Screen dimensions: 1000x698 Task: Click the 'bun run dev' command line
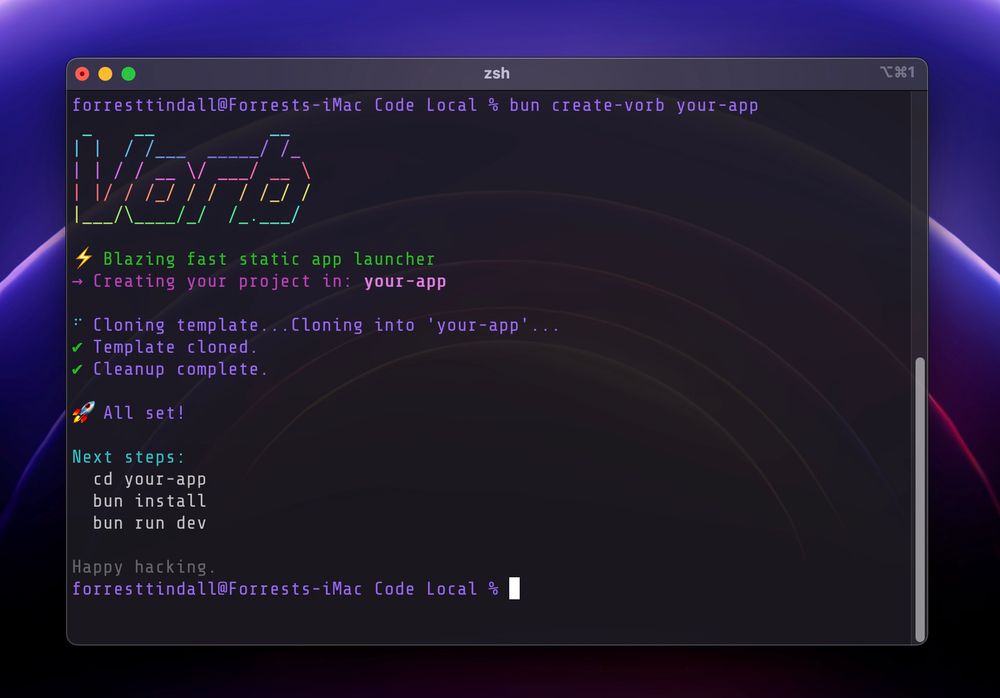pyautogui.click(x=150, y=523)
